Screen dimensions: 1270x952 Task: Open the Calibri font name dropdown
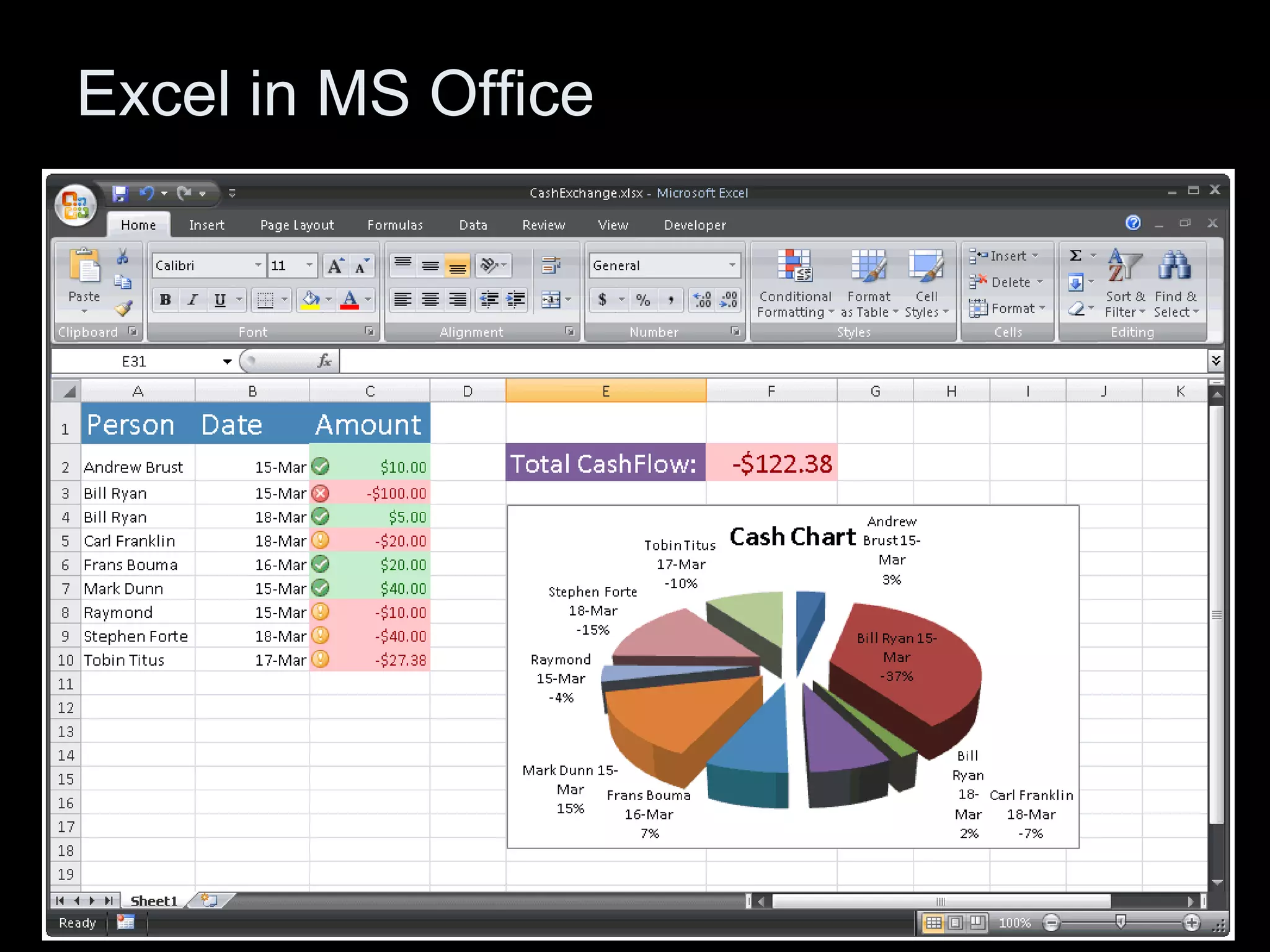click(258, 266)
